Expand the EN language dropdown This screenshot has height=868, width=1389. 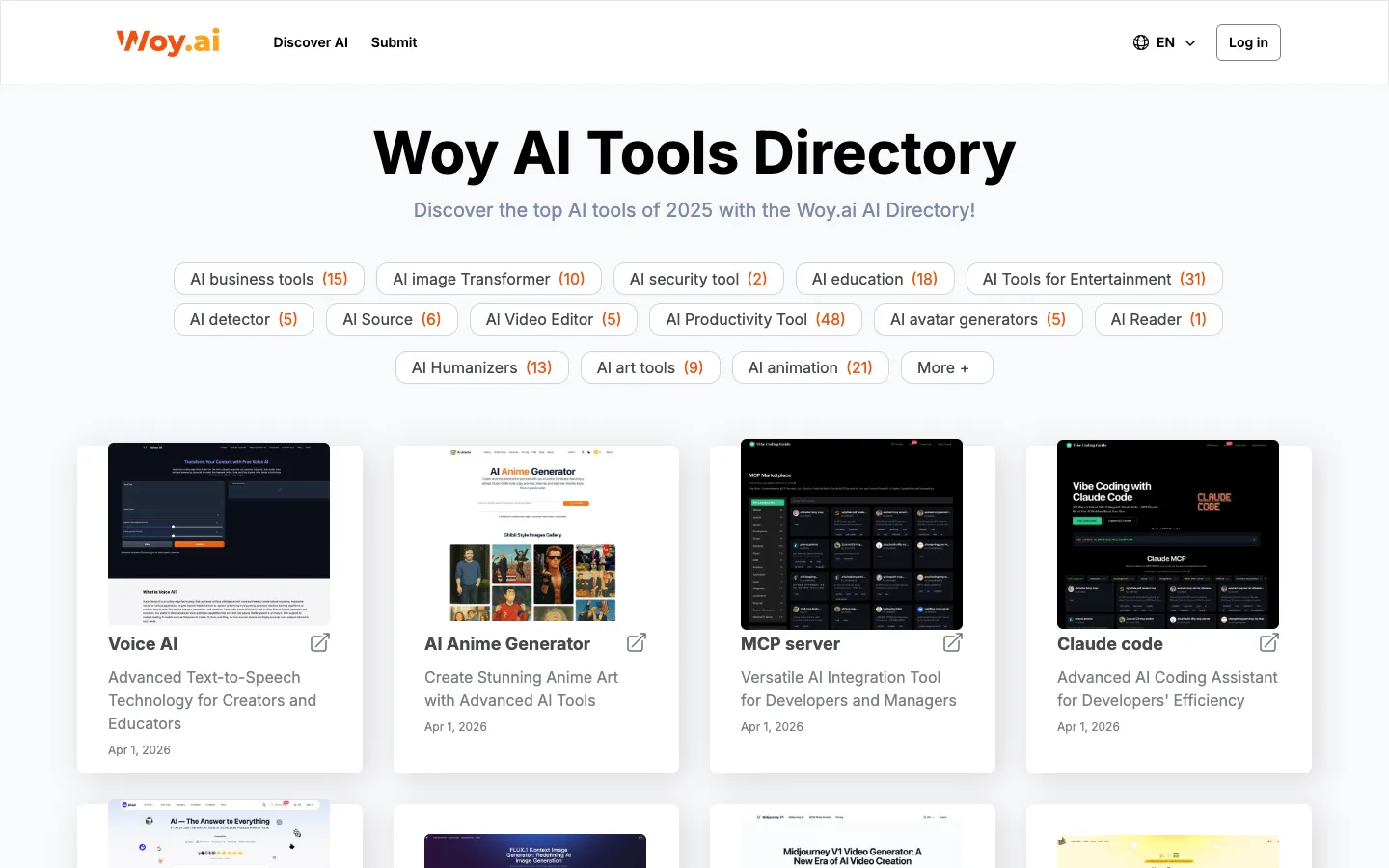[x=1165, y=42]
